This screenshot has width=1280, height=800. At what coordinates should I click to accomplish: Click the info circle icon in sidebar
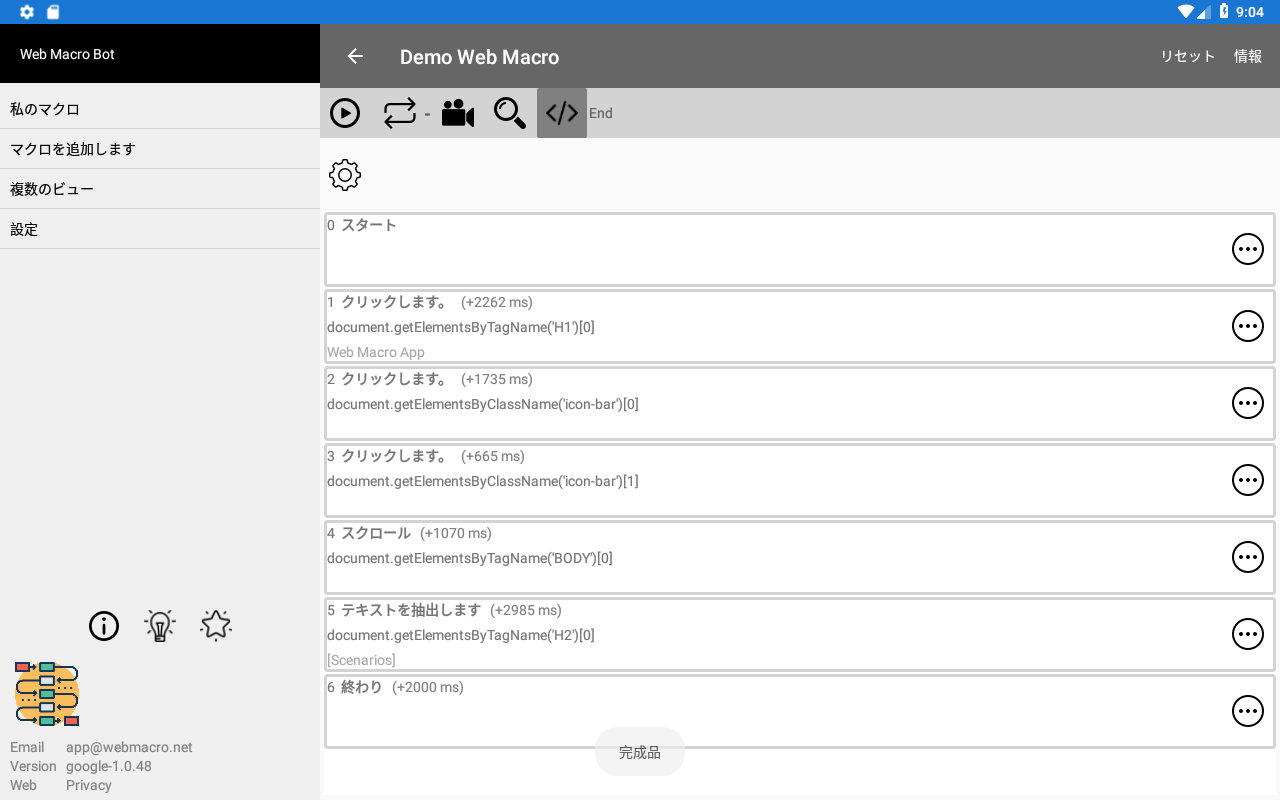[x=104, y=626]
